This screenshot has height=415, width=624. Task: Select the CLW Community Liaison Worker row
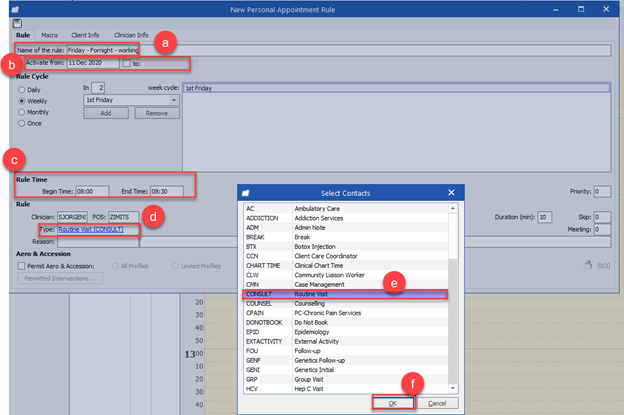[x=345, y=275]
